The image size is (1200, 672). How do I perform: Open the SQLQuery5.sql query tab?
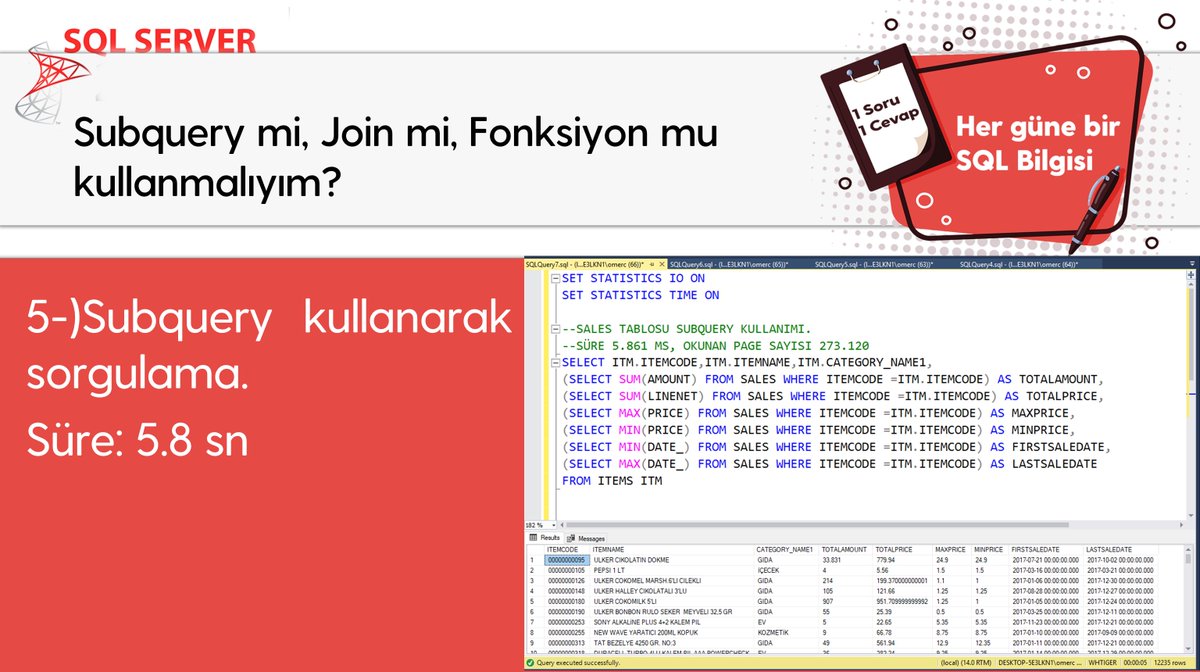tap(874, 265)
